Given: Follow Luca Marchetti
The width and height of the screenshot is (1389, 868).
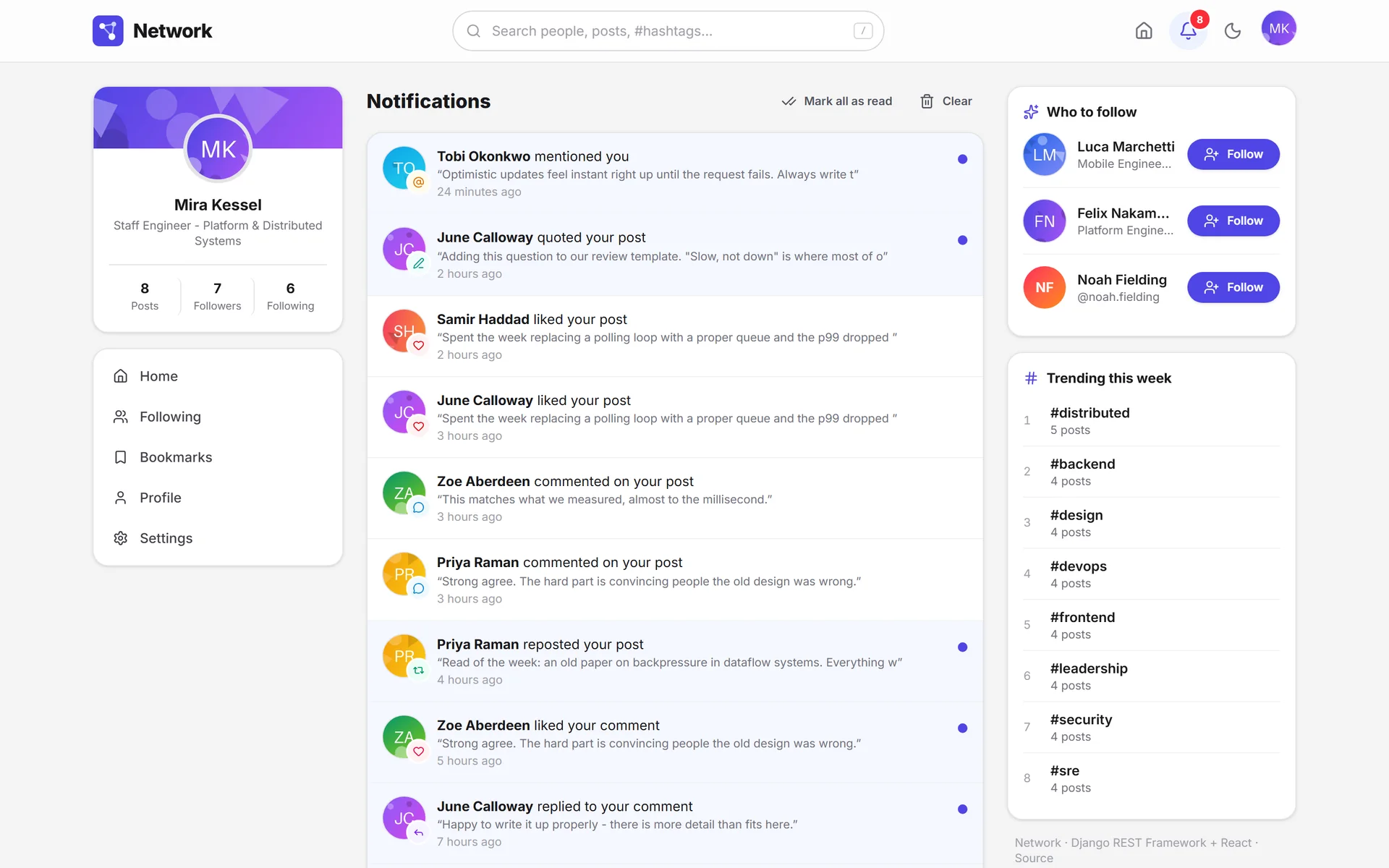Looking at the screenshot, I should click(x=1233, y=154).
